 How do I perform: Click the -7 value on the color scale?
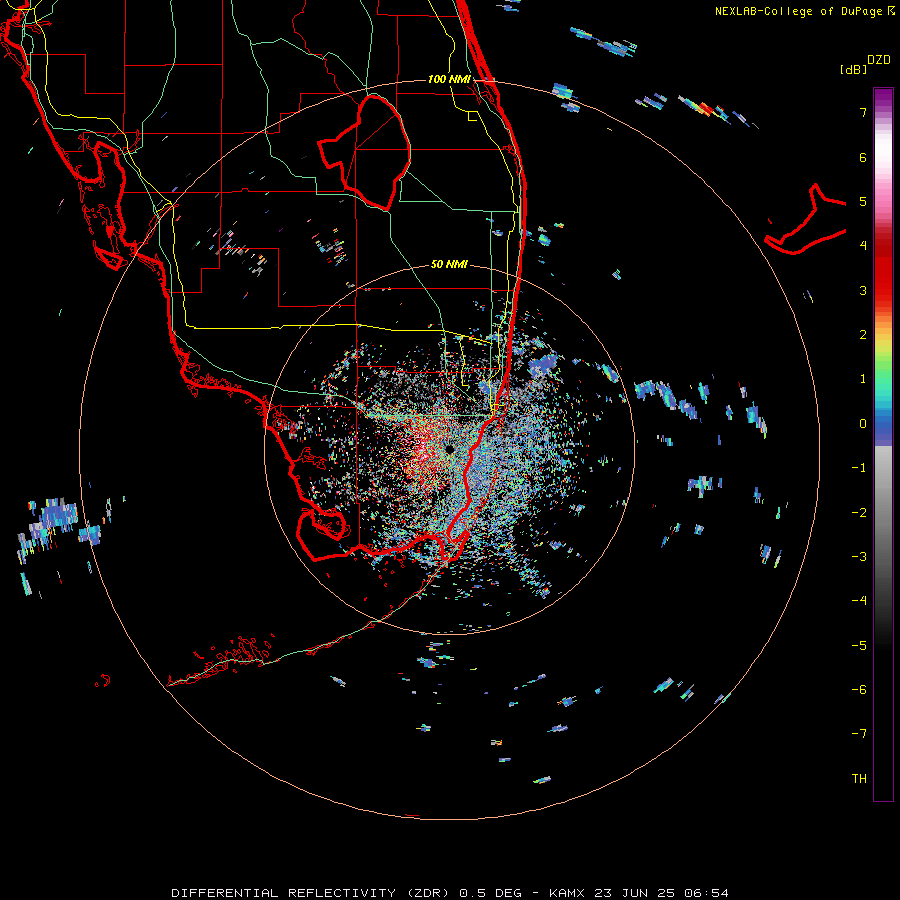tap(859, 734)
